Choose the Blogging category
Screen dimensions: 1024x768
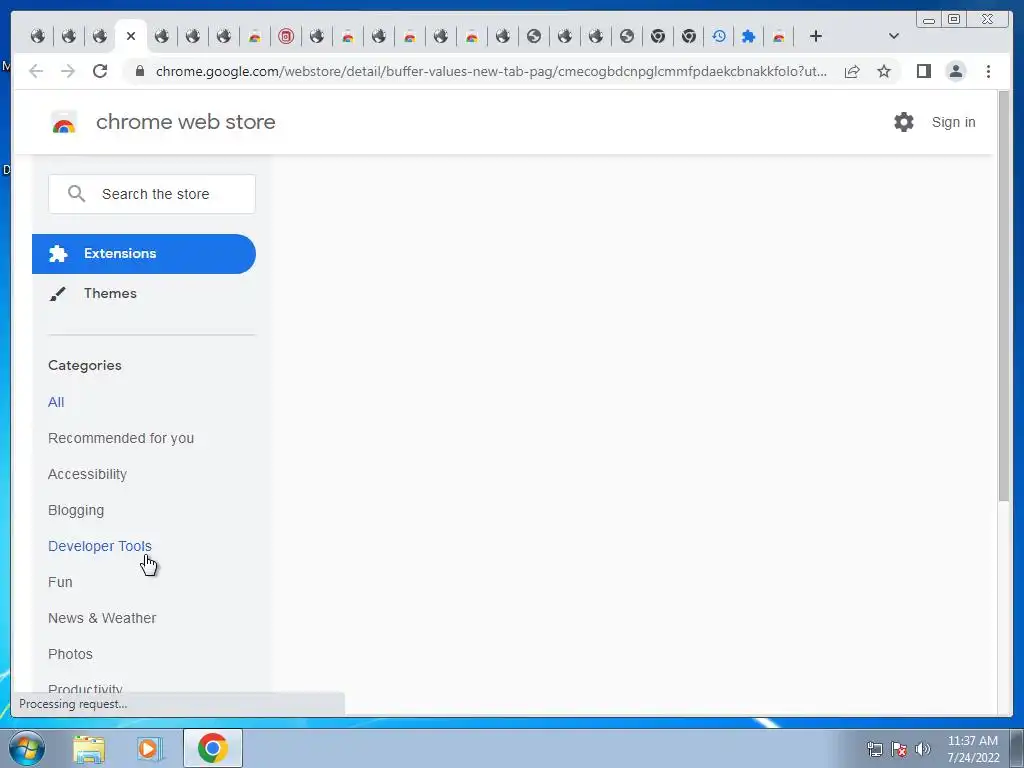click(x=76, y=510)
